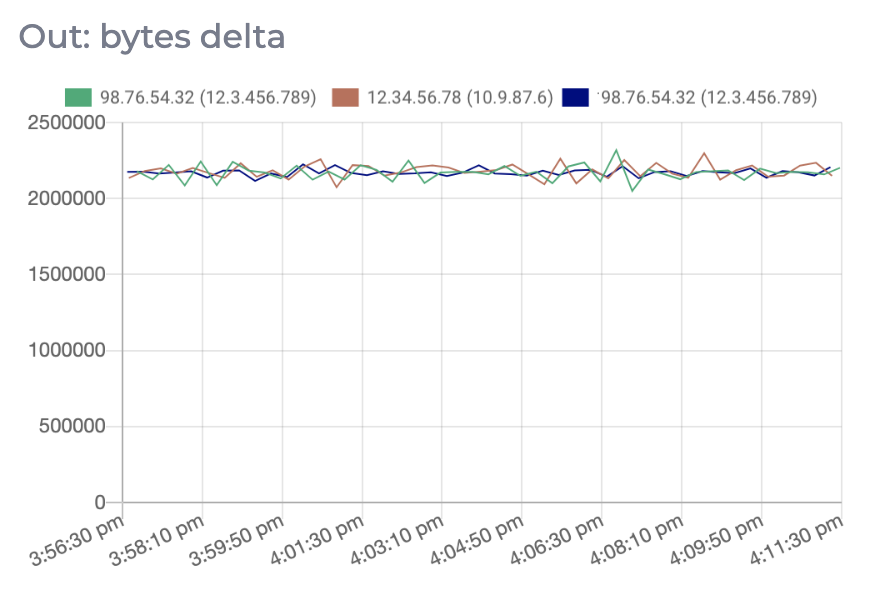878x606 pixels.
Task: Hide the navy series 98.76.54.32 legend label
Action: coord(707,97)
